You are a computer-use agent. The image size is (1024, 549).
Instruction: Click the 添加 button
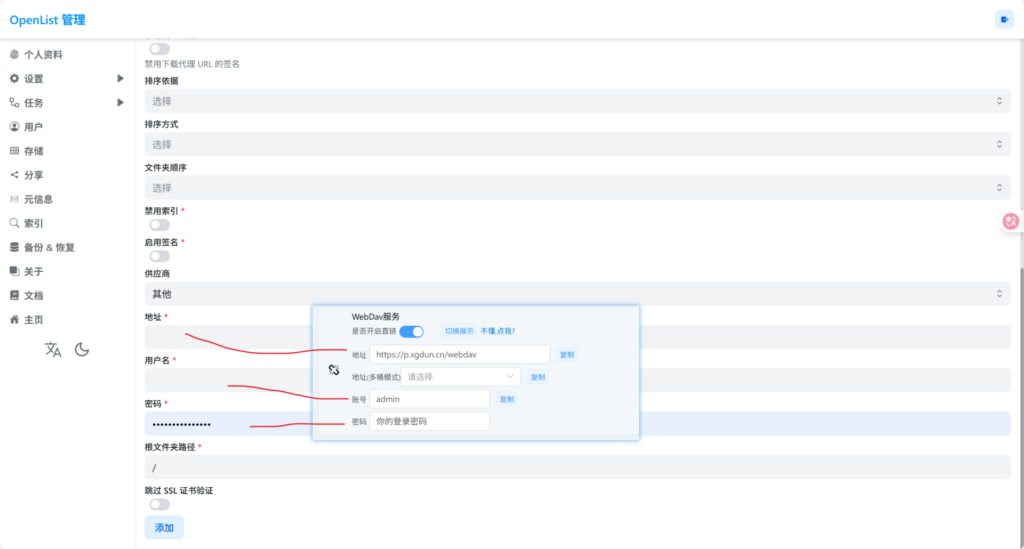164,527
